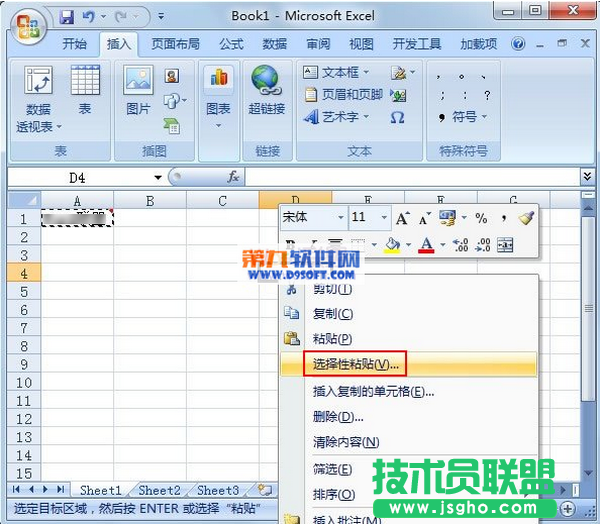Apply percent style from the mini toolbar

pos(480,218)
